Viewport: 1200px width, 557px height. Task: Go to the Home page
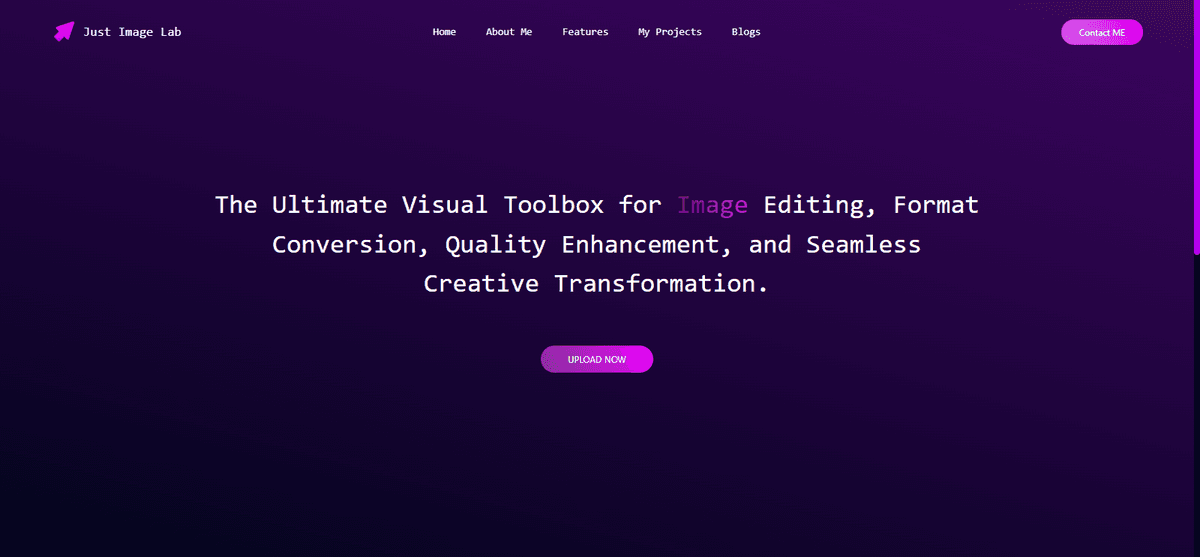[x=444, y=32]
